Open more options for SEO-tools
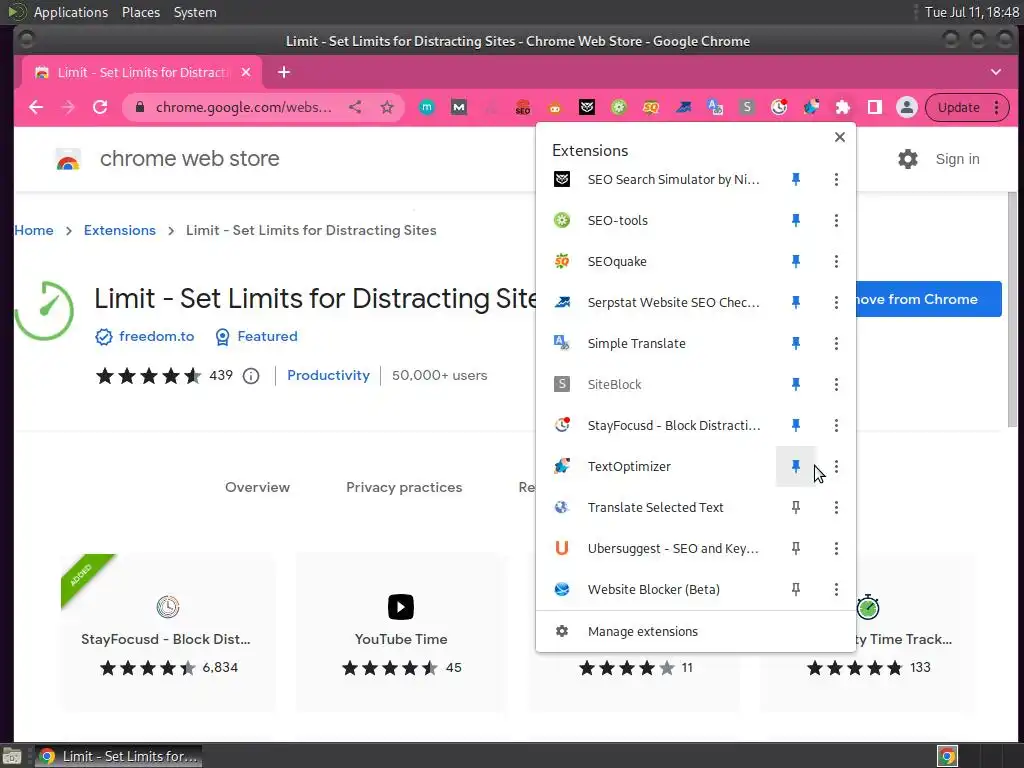The height and width of the screenshot is (768, 1024). coord(836,220)
